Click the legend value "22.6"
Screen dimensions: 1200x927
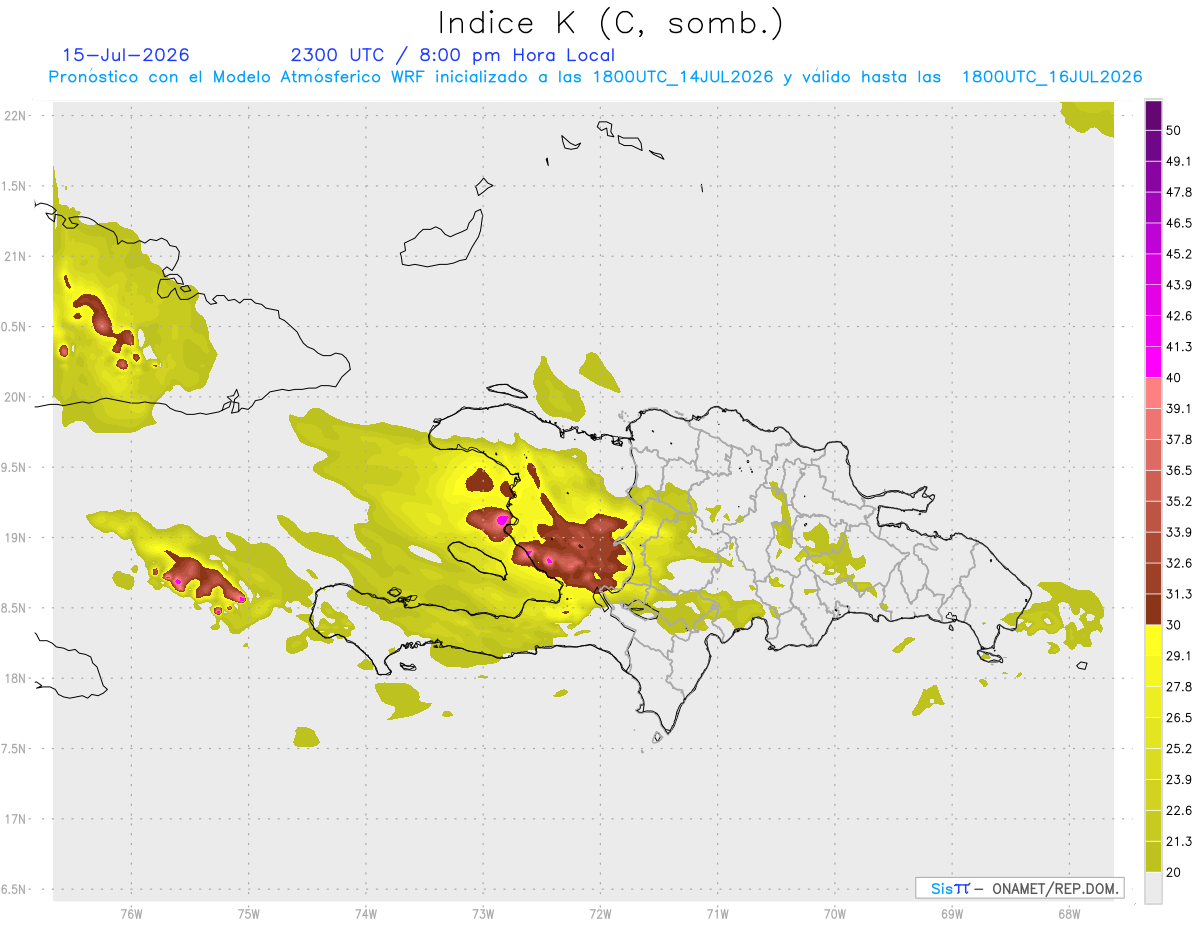click(x=1179, y=810)
